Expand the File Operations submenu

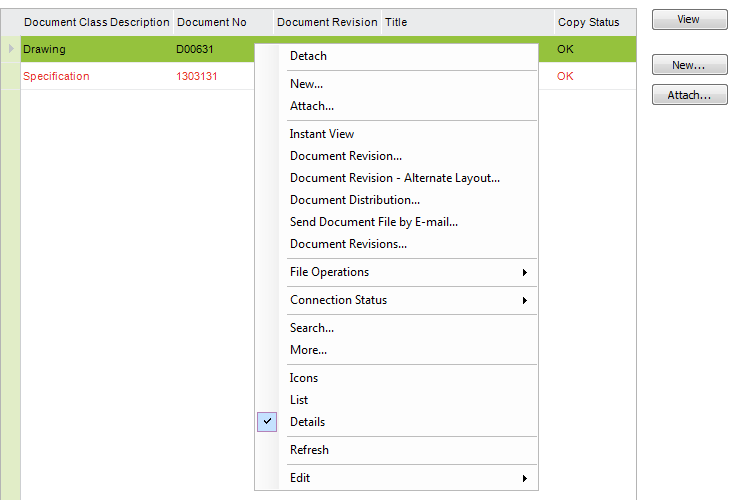pos(329,272)
